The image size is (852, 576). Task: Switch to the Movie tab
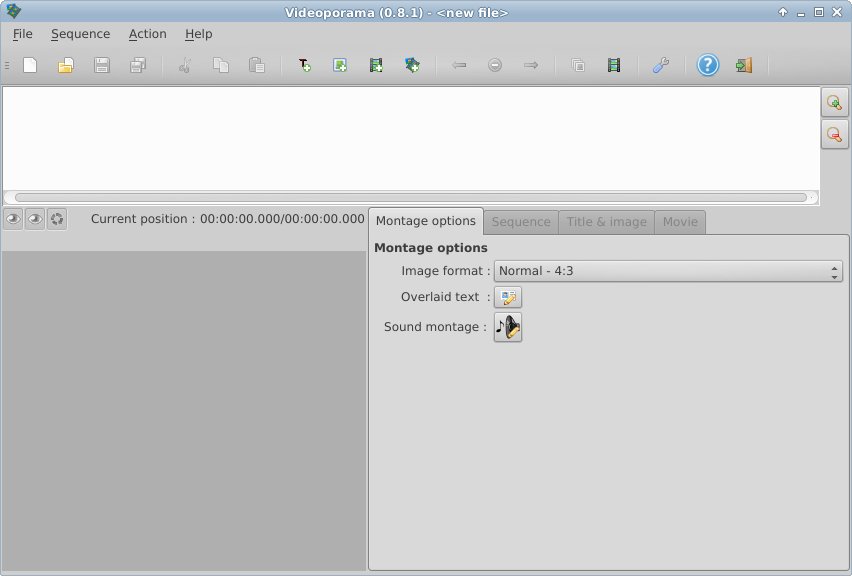point(680,222)
